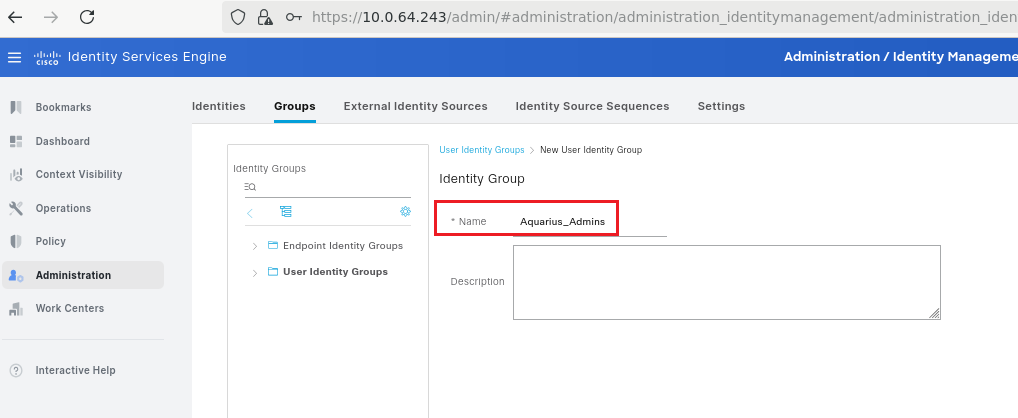Click the Administration user-gear icon

tap(16, 275)
